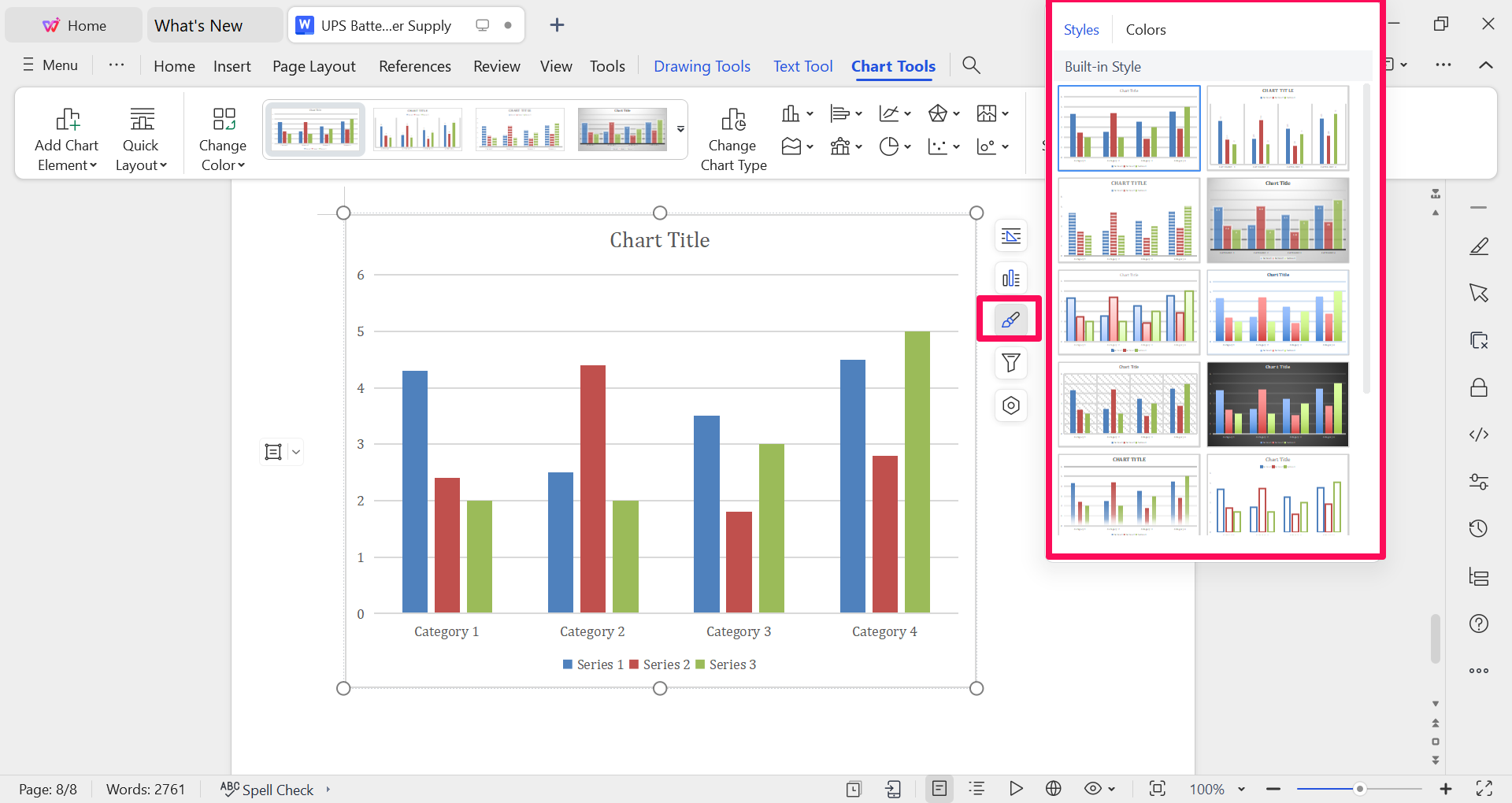Image resolution: width=1512 pixels, height=803 pixels.
Task: Click the Add Chart Element button
Action: (x=67, y=135)
